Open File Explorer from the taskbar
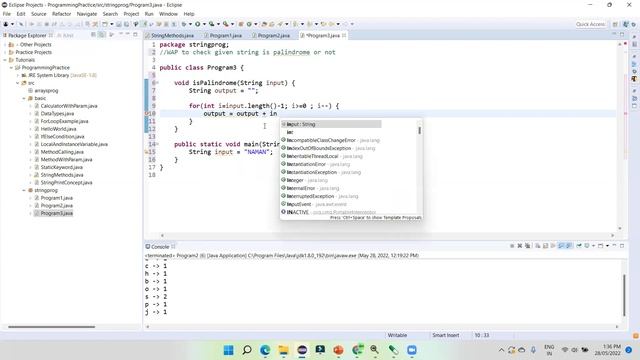 [283, 350]
